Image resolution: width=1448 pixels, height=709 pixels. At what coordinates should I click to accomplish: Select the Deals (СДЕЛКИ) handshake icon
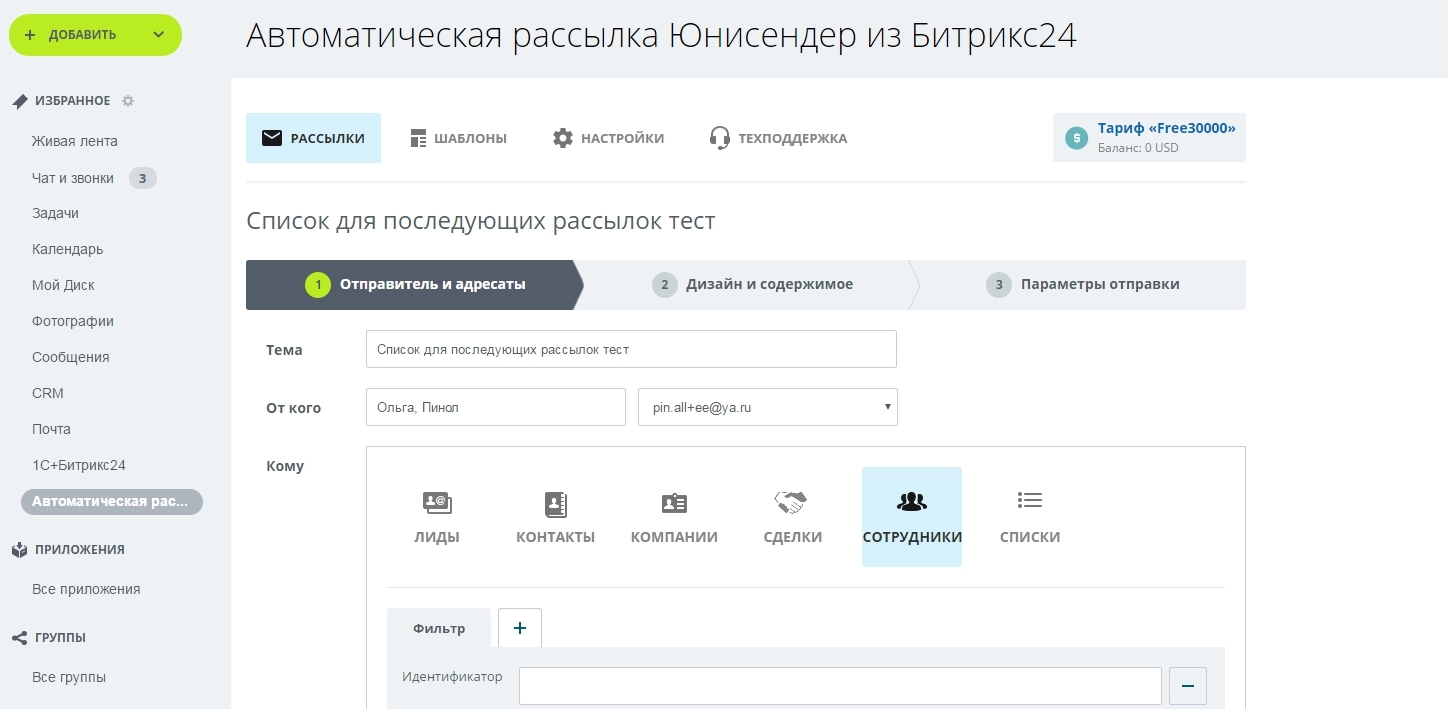(791, 502)
